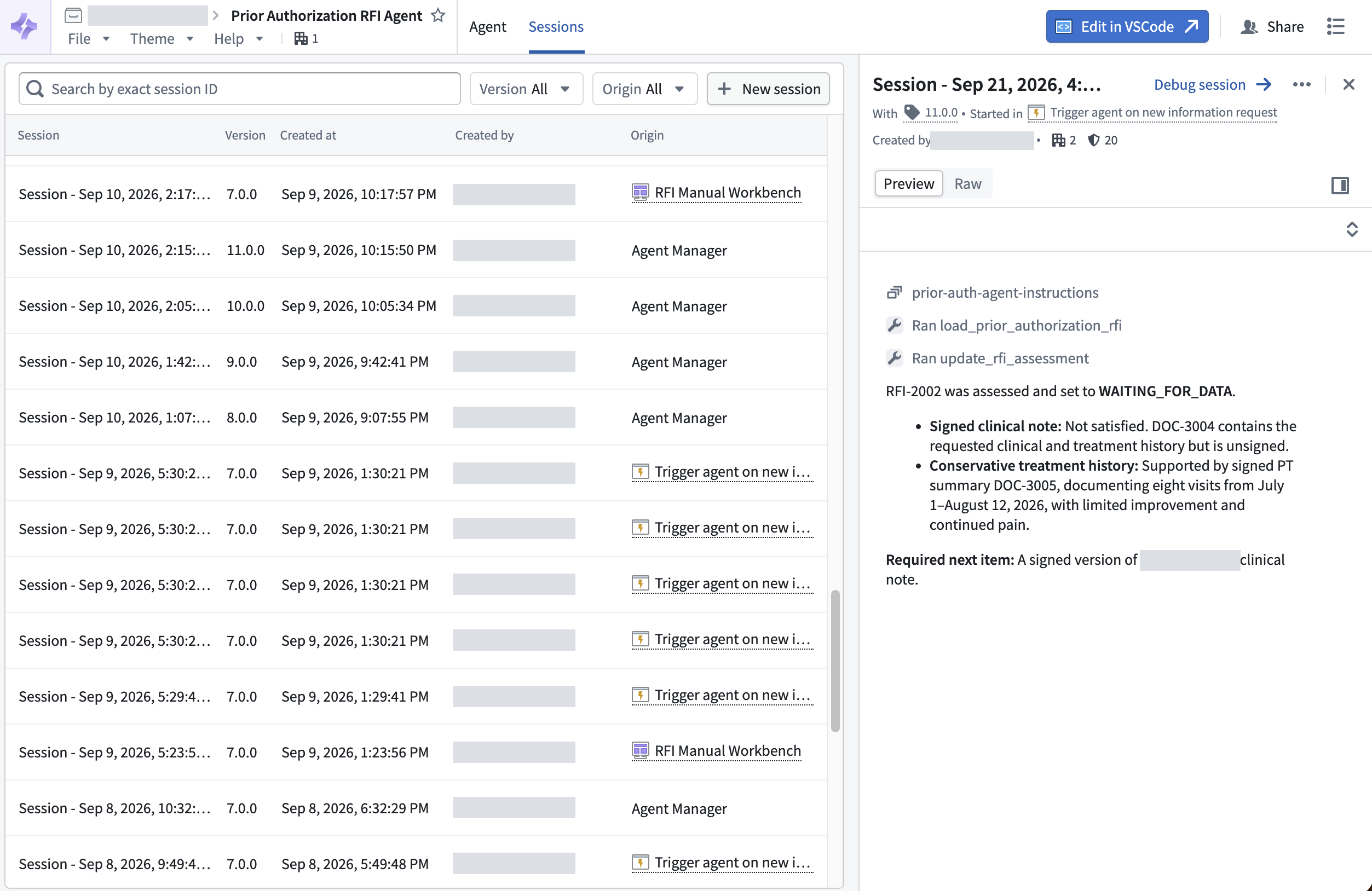Open prior-auth-agent-instructions step

pos(992,292)
